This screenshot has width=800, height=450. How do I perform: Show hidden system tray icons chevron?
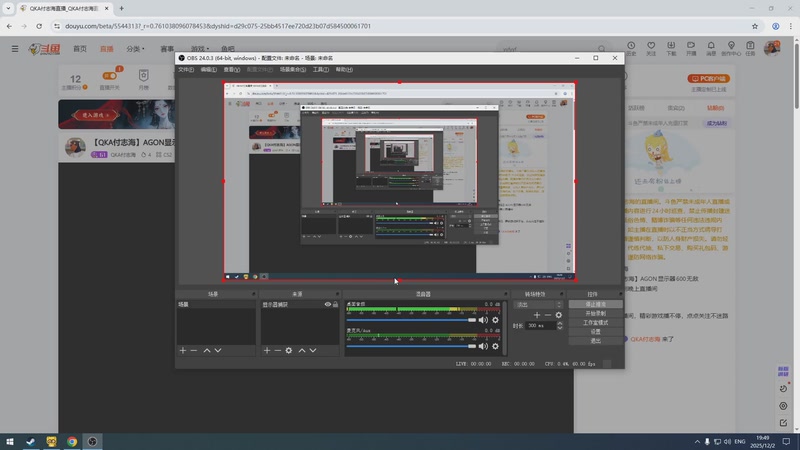pyautogui.click(x=697, y=441)
